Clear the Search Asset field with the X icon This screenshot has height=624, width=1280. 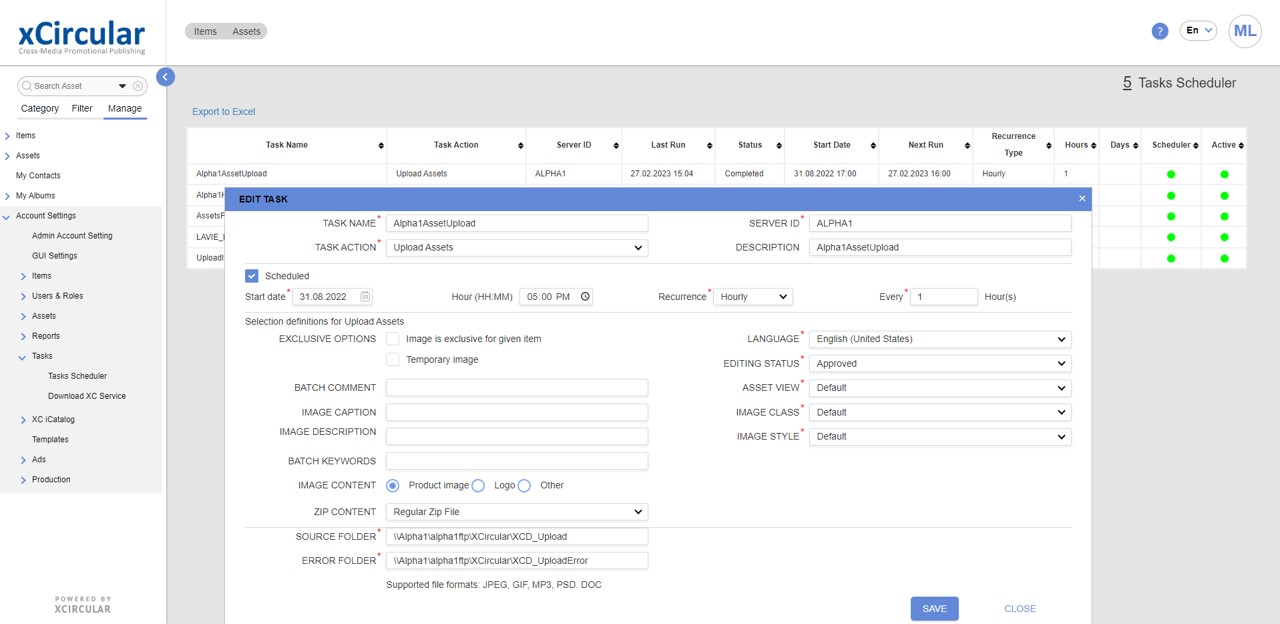tap(139, 86)
